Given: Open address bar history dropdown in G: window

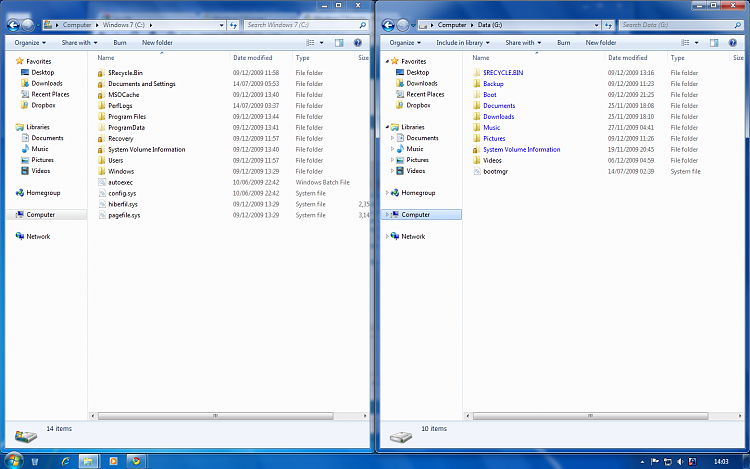Looking at the screenshot, I should [x=596, y=25].
